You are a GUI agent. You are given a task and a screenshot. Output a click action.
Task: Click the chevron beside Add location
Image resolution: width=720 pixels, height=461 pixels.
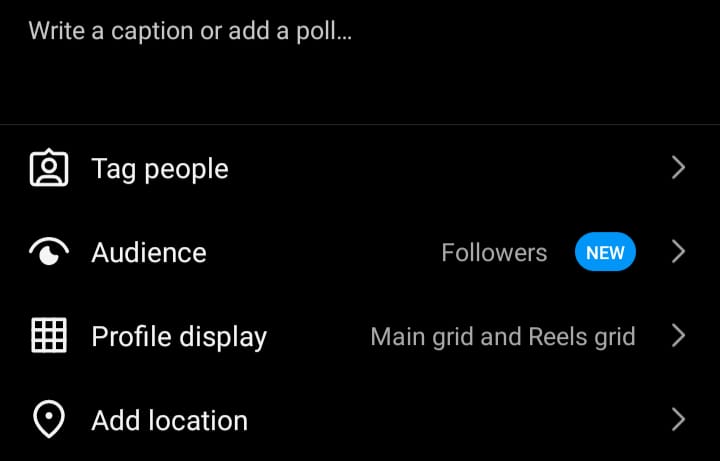(x=678, y=419)
